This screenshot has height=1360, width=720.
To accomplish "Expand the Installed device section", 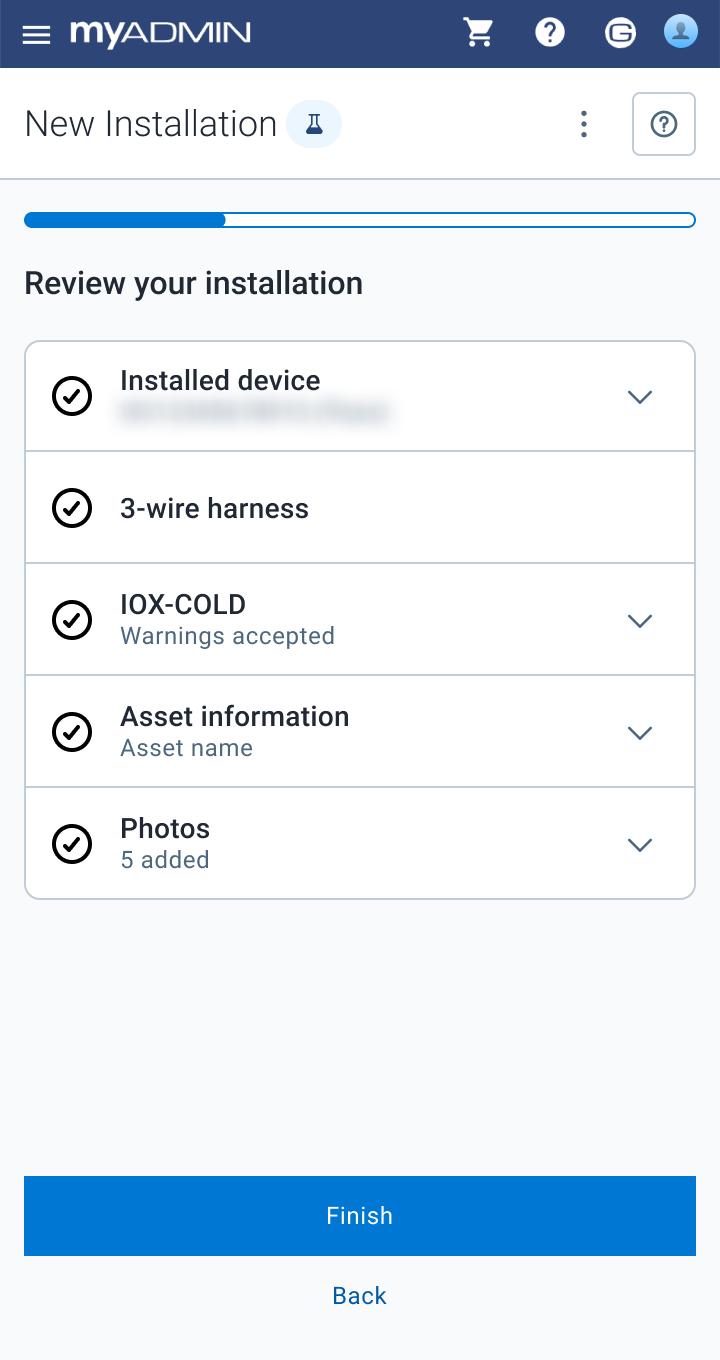I will coord(640,397).
